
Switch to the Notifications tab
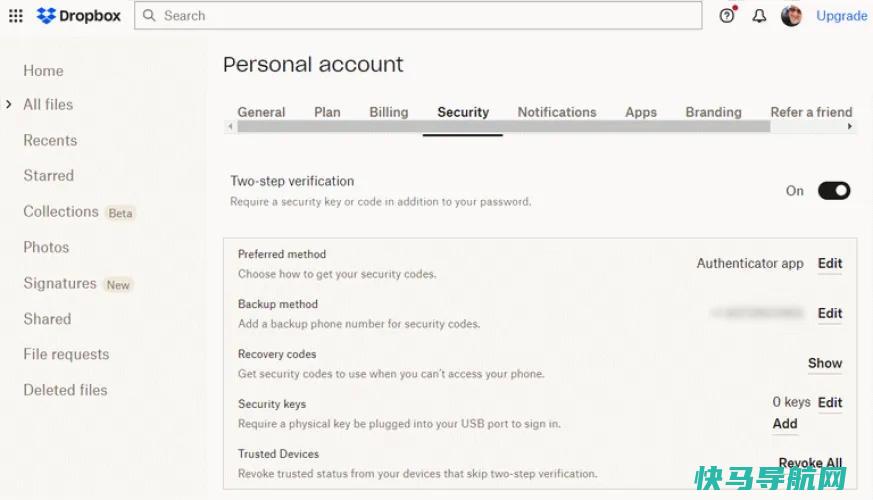(557, 112)
